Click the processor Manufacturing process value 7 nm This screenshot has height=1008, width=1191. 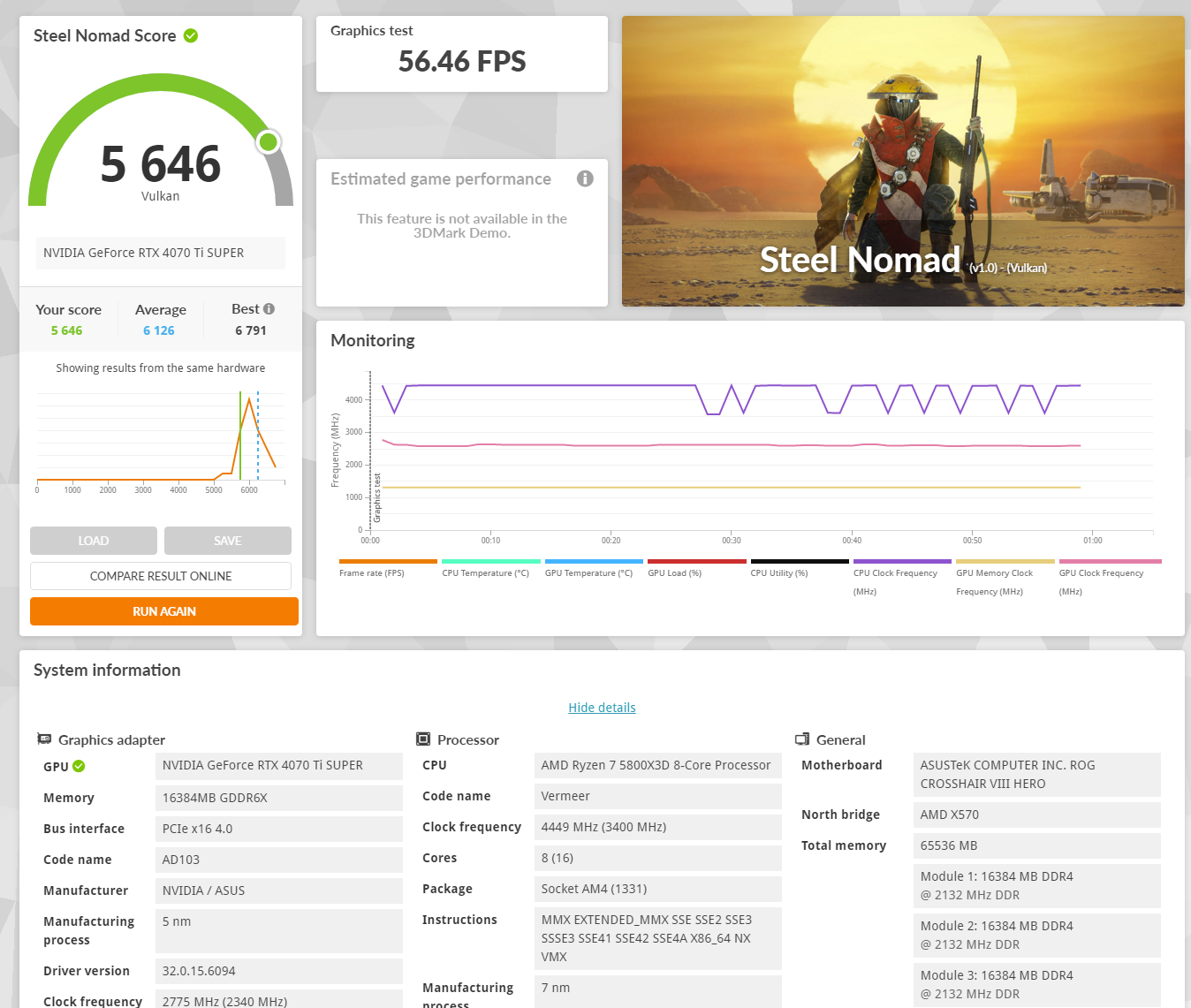[658, 991]
